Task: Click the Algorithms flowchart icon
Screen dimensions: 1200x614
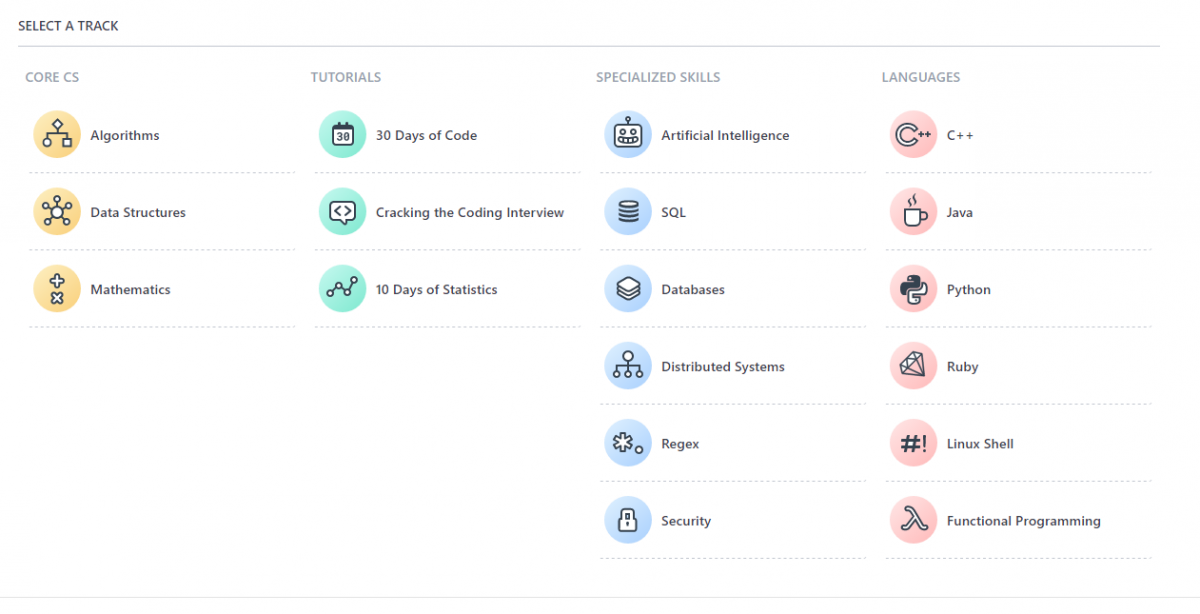Action: (57, 135)
